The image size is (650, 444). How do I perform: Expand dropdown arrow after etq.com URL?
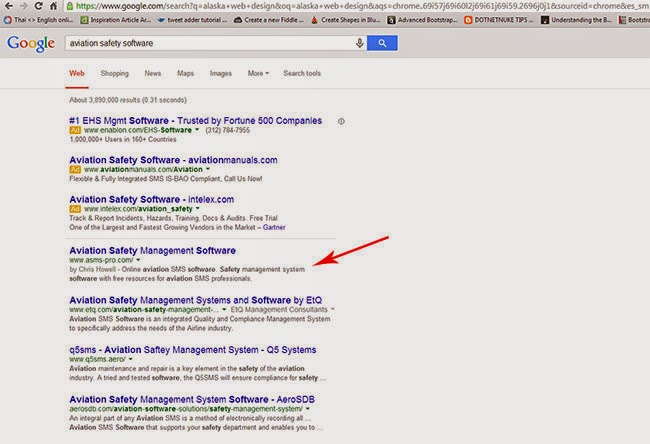[x=224, y=309]
